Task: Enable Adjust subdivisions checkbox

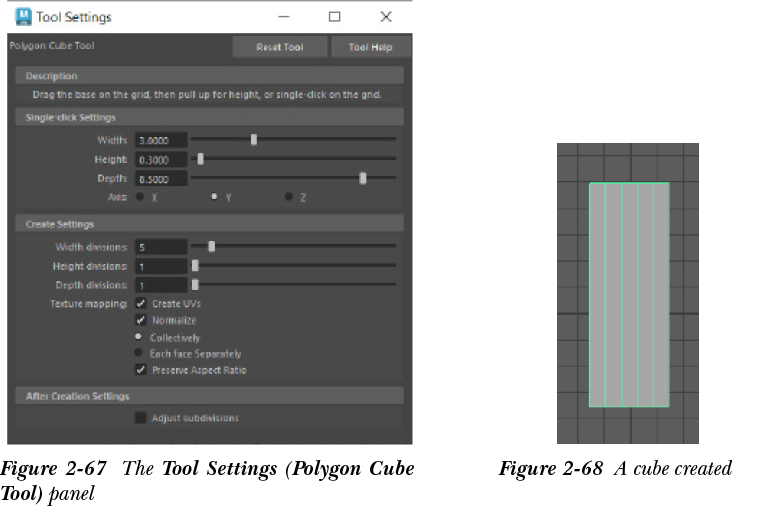Action: point(141,417)
